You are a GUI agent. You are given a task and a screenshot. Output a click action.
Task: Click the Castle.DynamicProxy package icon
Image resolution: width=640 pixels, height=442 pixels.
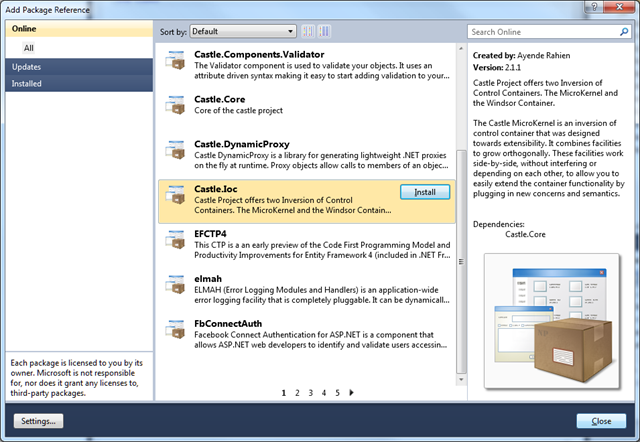coord(175,150)
